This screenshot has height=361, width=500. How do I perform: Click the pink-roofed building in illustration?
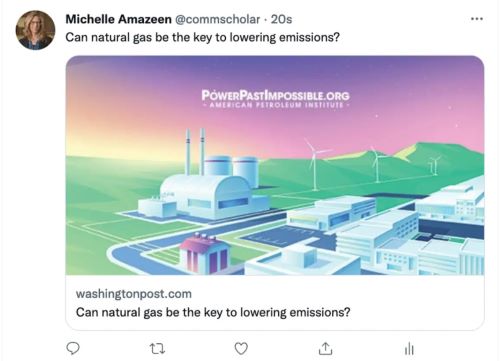click(x=205, y=255)
